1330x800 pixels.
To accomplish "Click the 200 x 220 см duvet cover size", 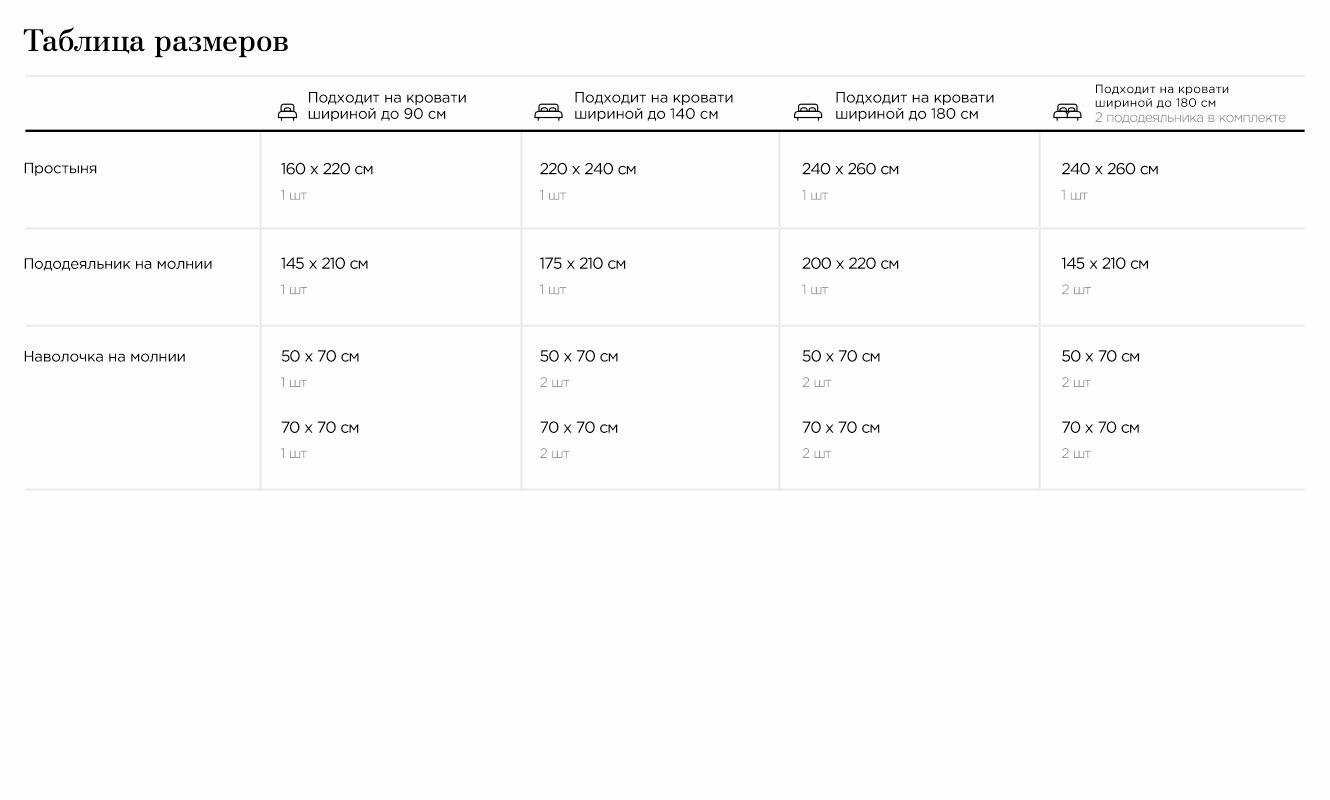I will [850, 264].
